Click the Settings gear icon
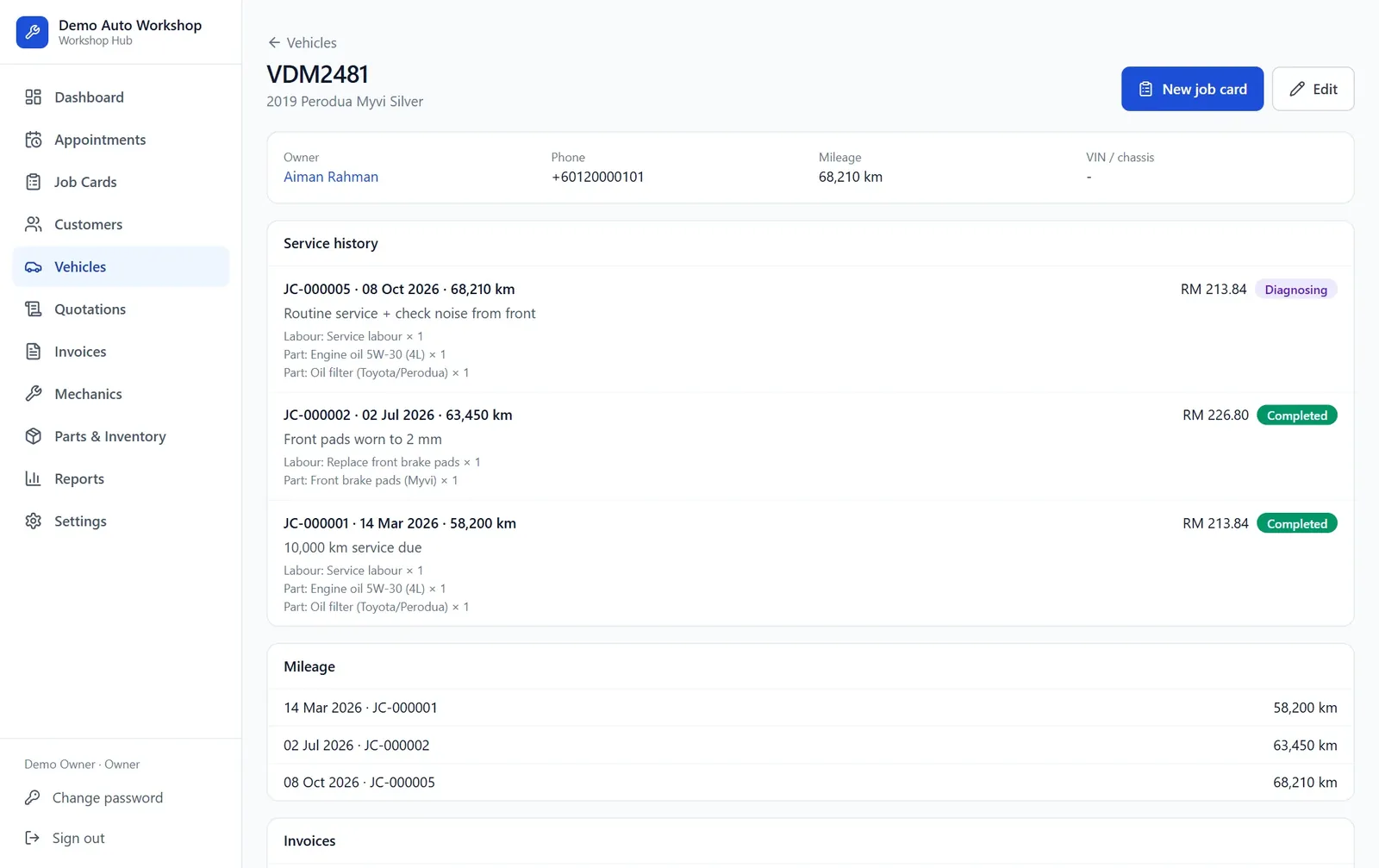Screen dimensions: 1379x868 (33, 521)
